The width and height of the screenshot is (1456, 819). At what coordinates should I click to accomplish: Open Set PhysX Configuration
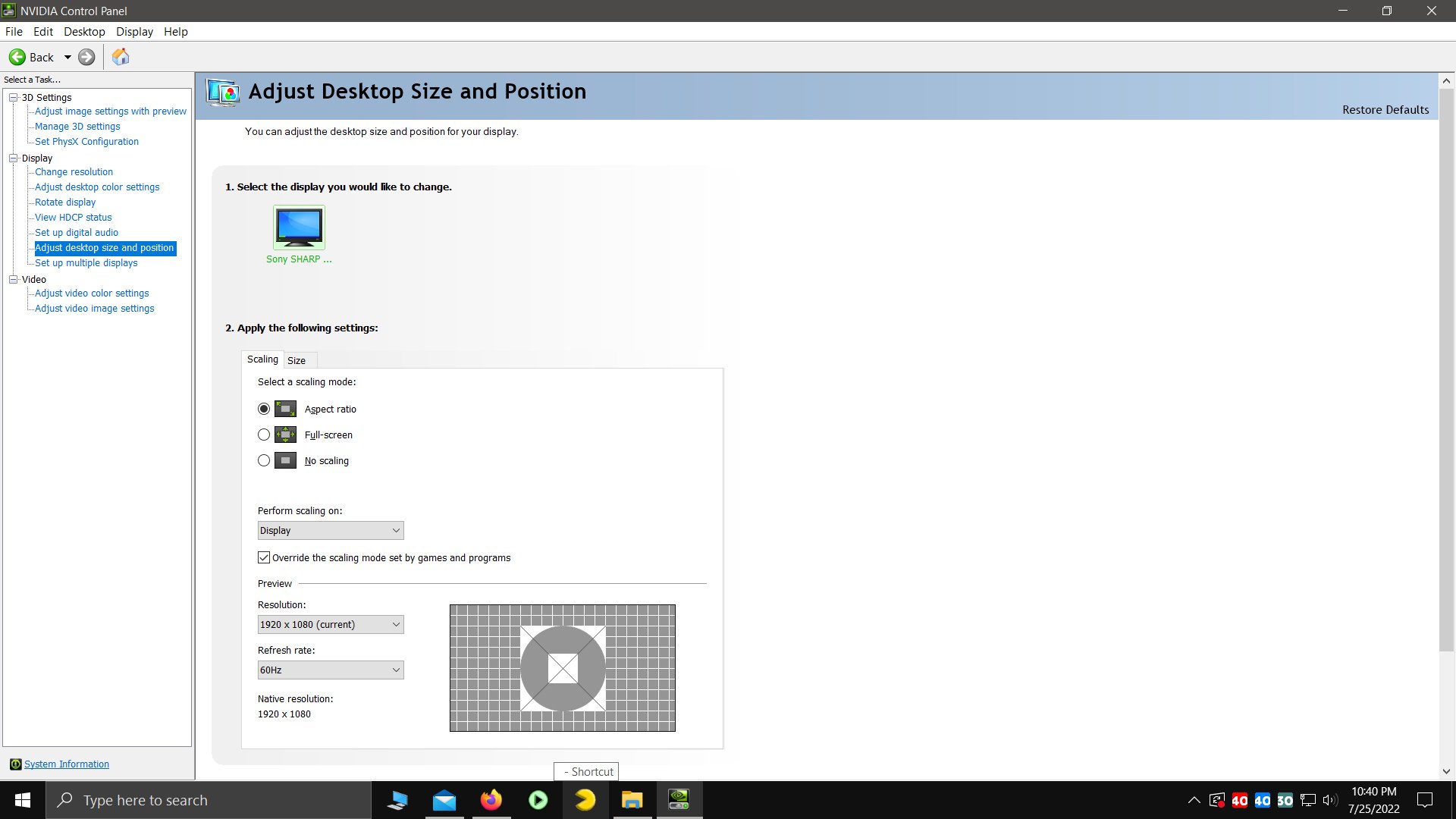(x=86, y=142)
